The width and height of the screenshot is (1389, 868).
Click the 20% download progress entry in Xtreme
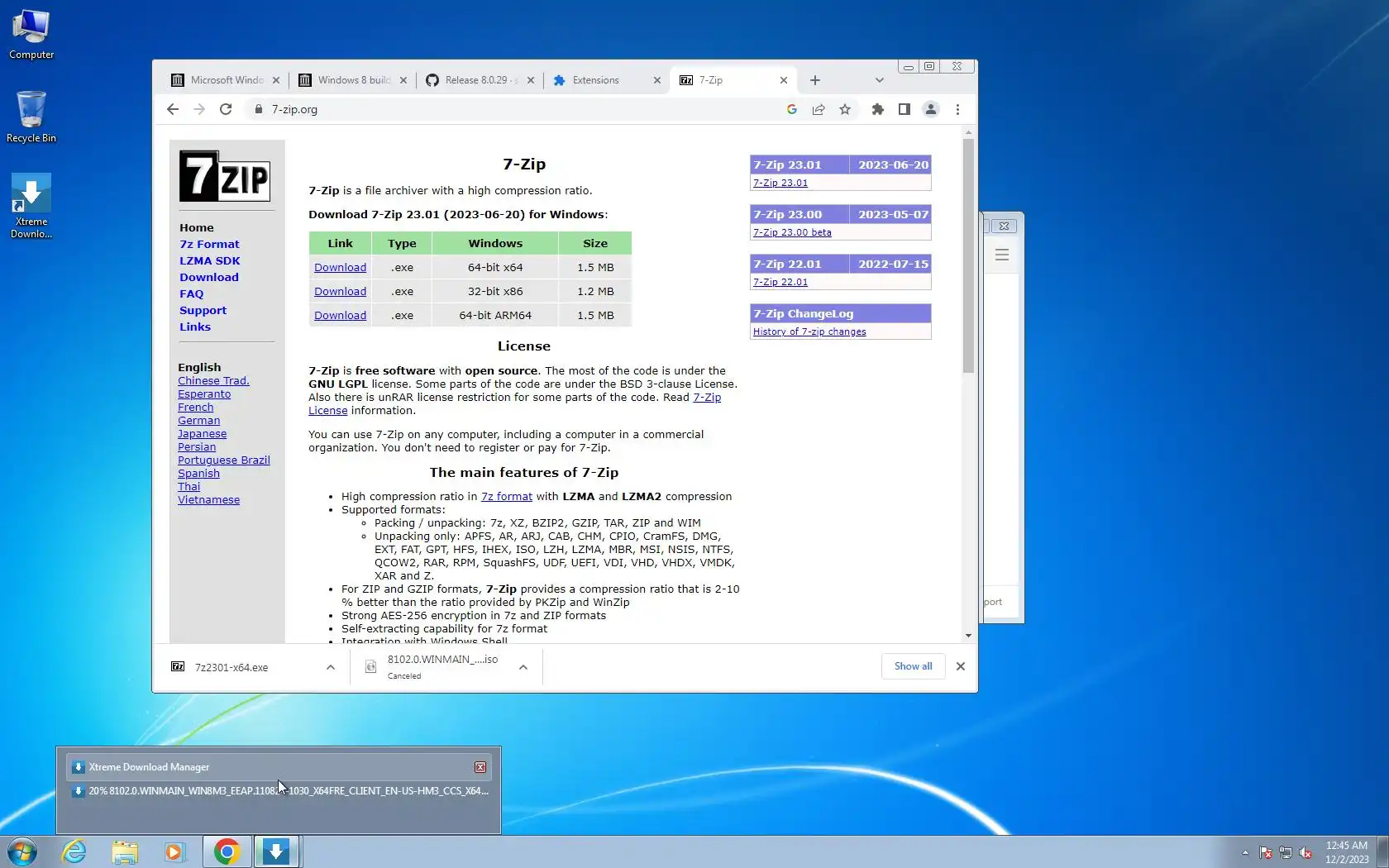click(x=280, y=791)
